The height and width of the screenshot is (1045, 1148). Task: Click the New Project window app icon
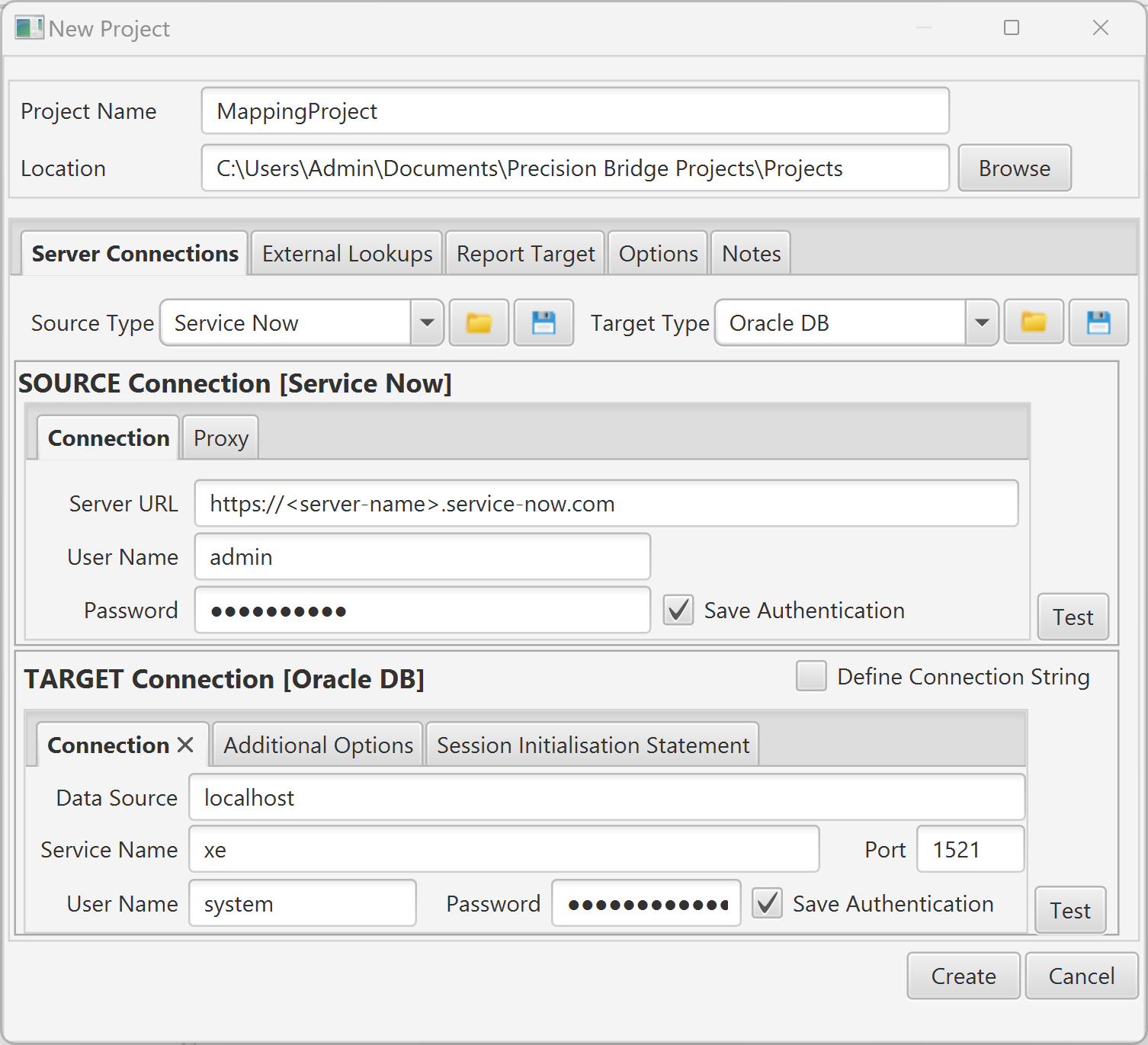(29, 28)
